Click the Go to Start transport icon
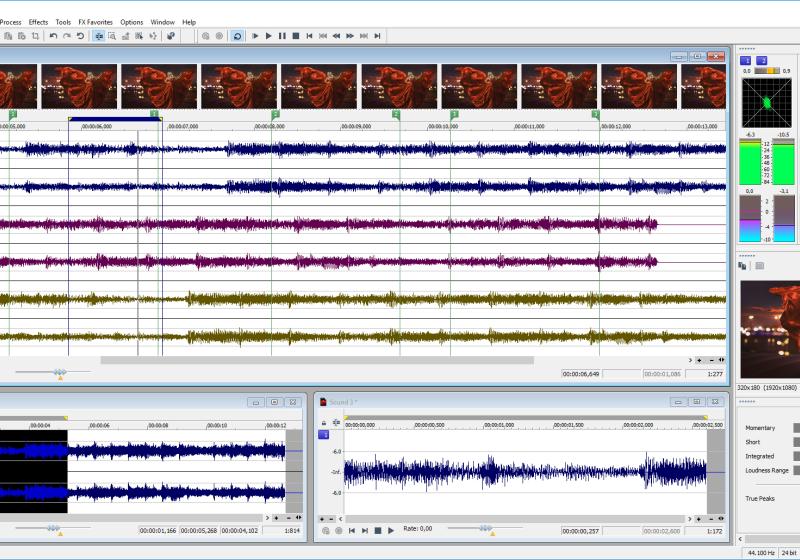 point(309,36)
